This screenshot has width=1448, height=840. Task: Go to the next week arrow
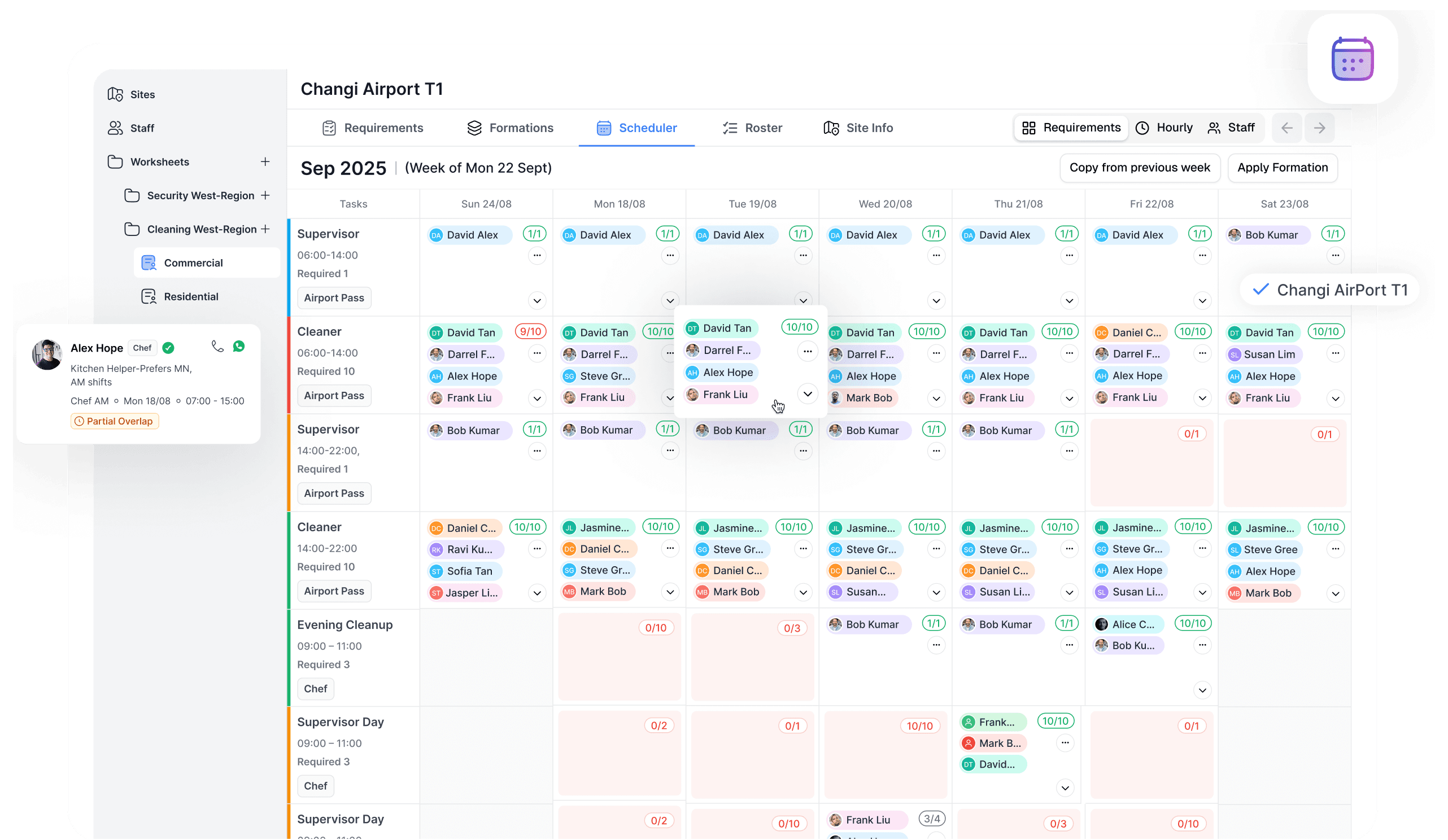click(1319, 128)
